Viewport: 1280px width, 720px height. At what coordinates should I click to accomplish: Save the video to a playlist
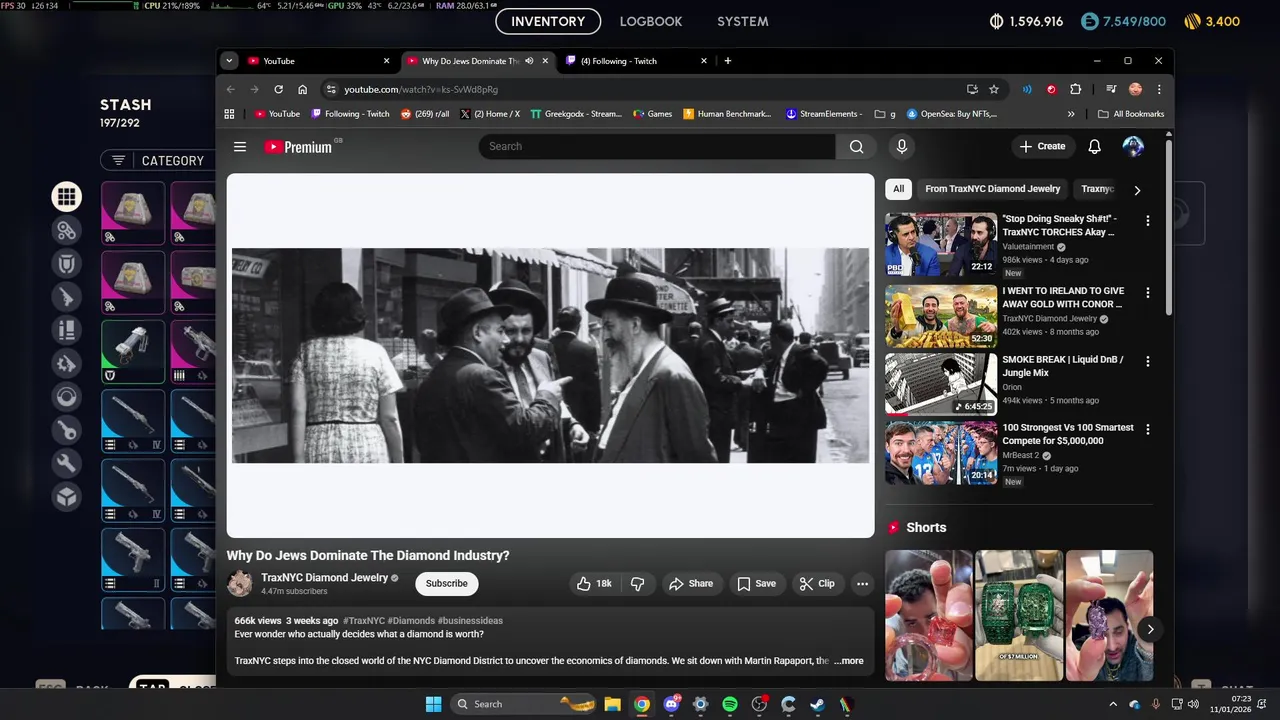(x=756, y=583)
